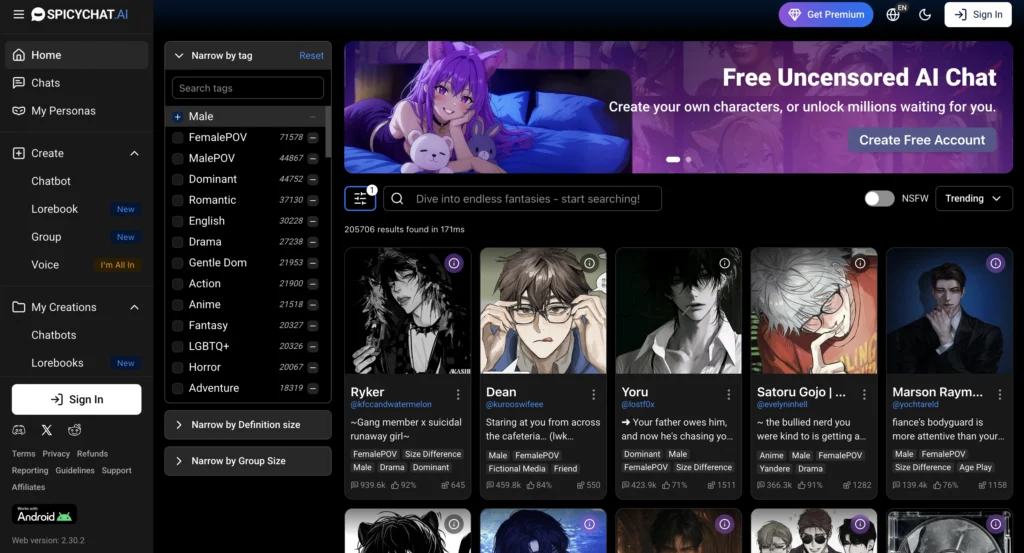This screenshot has width=1024, height=553.
Task: Show info for Satoru Gojo card
Action: 860,263
